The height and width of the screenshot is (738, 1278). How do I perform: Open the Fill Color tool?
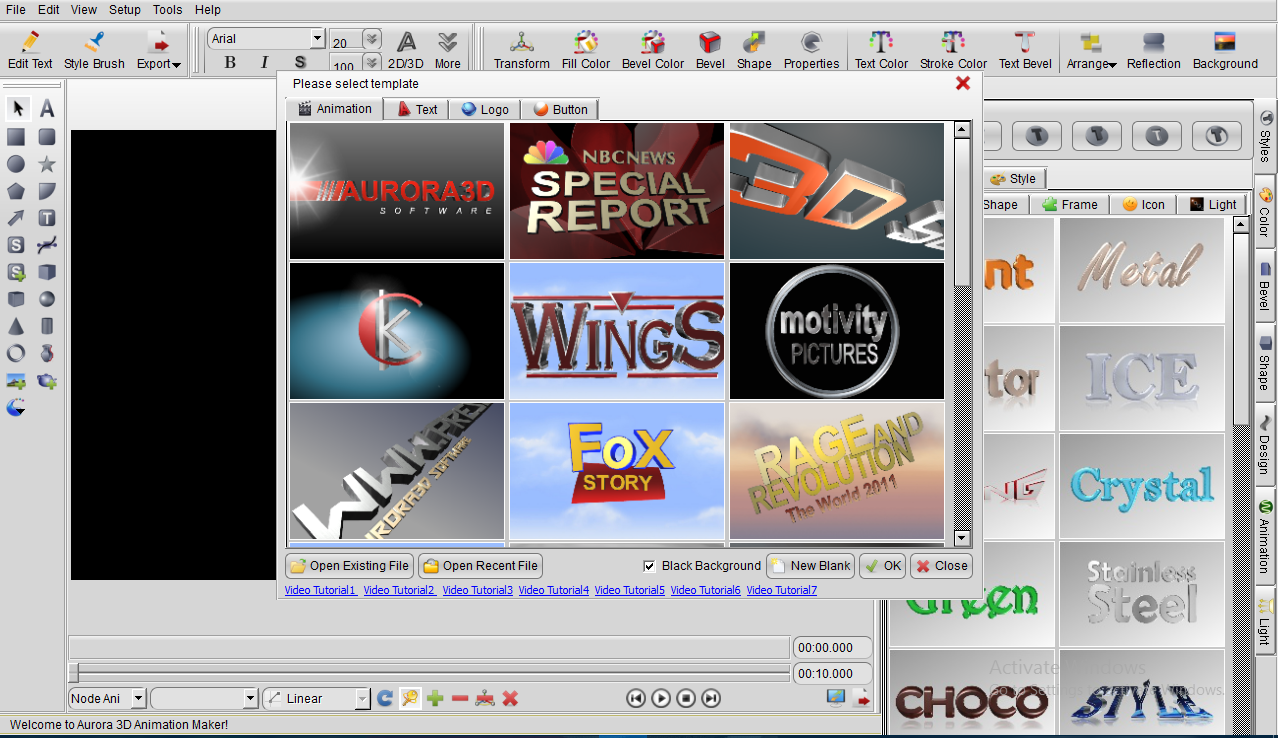586,50
